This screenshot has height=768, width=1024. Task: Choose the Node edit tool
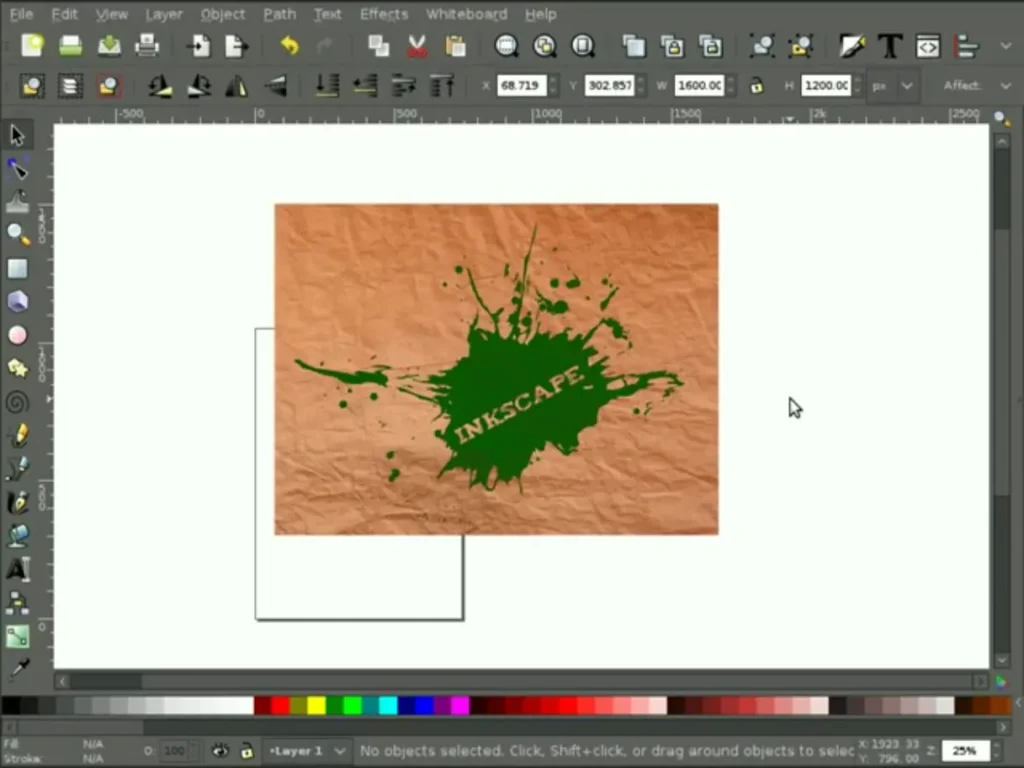coord(17,169)
